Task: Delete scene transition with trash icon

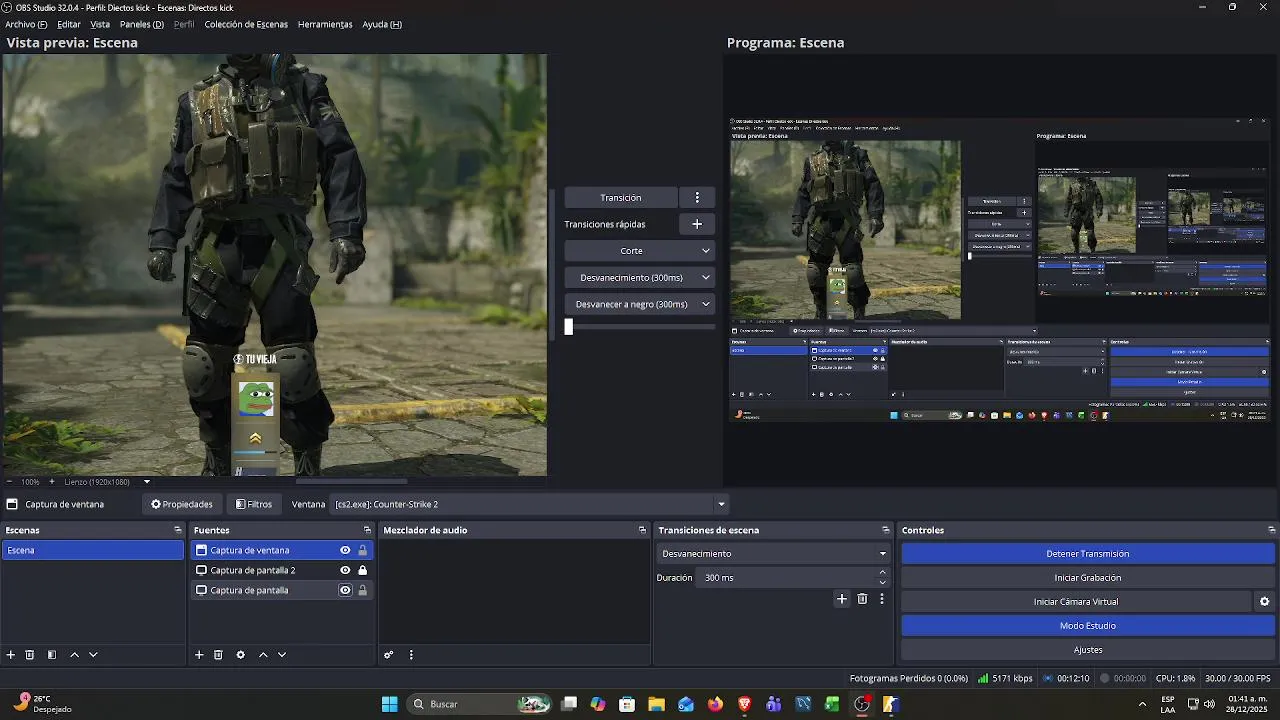Action: 862,599
